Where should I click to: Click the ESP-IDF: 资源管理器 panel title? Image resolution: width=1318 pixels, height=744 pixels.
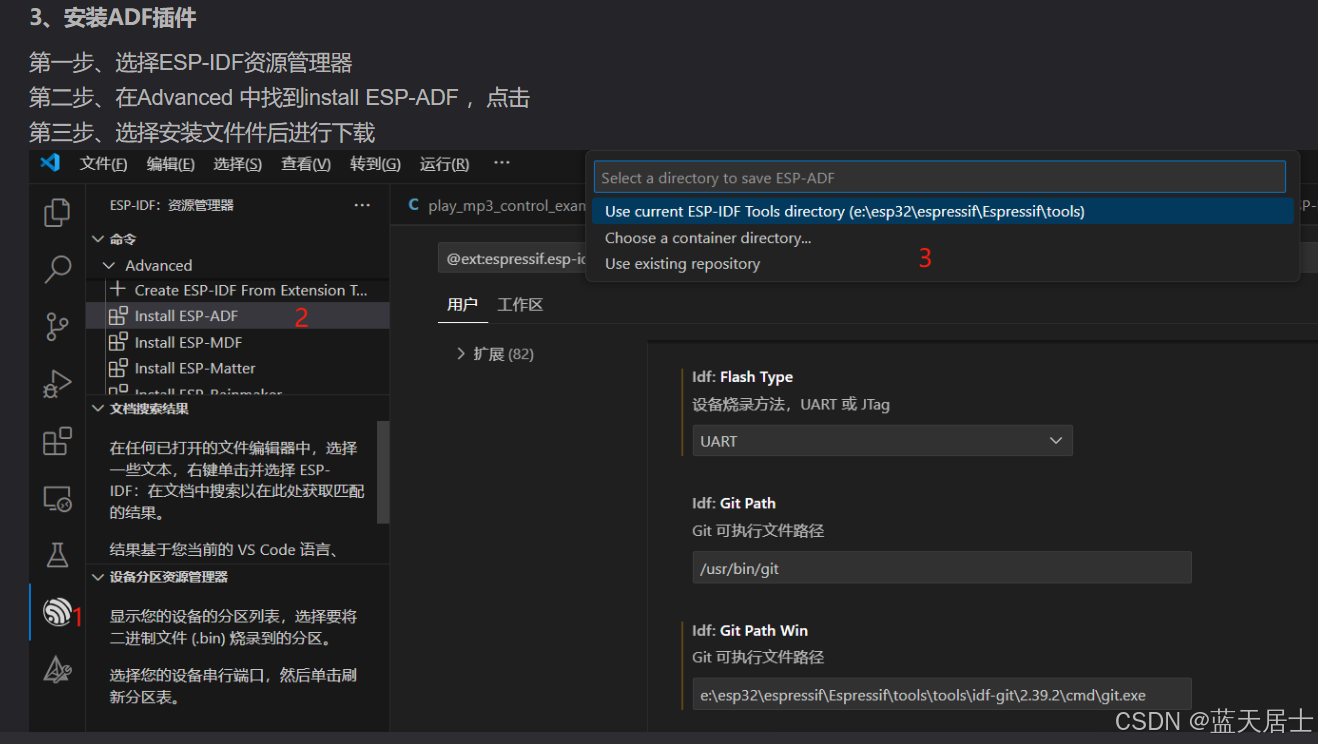coord(172,205)
